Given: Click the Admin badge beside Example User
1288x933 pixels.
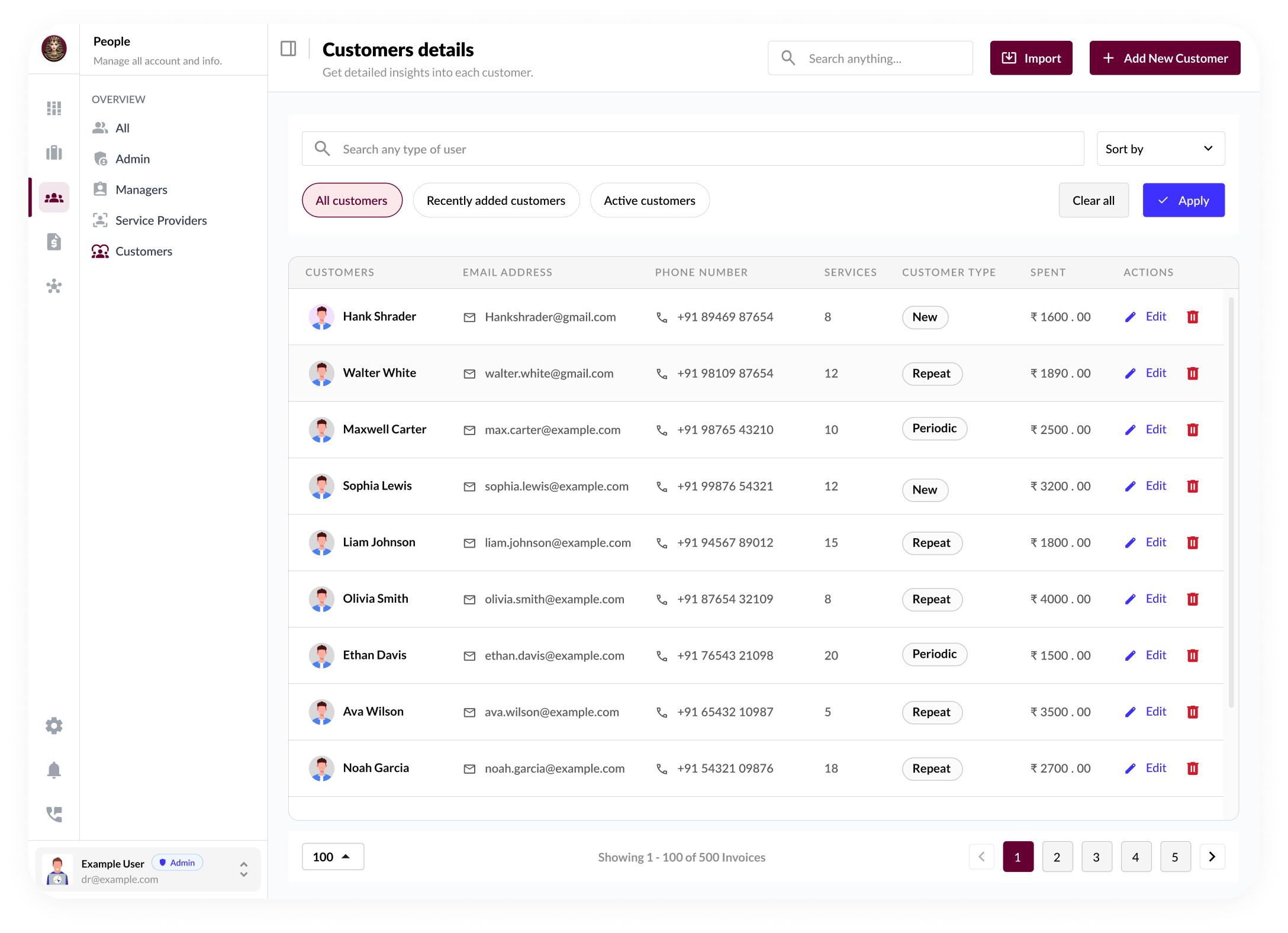Looking at the screenshot, I should 178,863.
